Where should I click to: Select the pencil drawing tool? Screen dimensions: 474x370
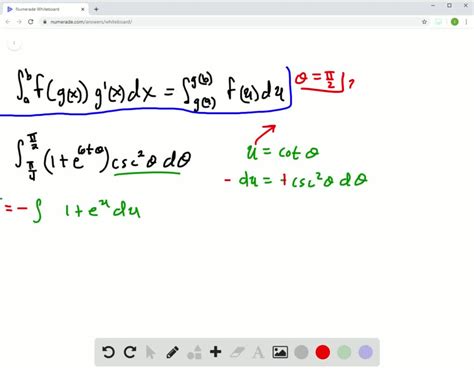point(172,352)
